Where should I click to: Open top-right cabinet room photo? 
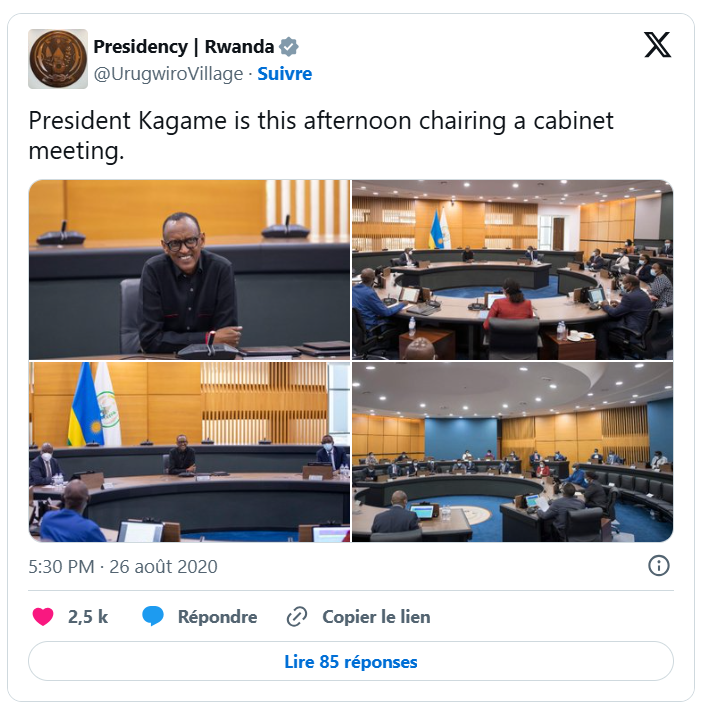513,270
